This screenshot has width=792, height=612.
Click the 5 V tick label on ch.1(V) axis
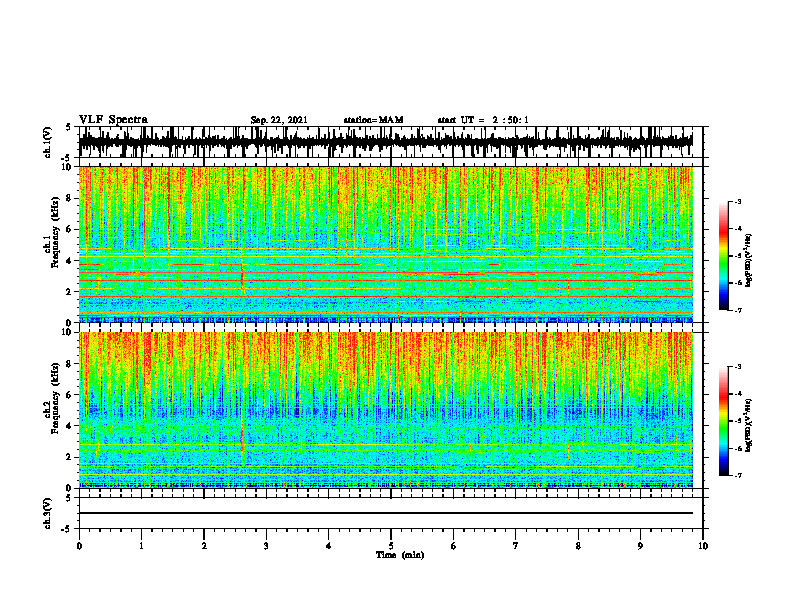point(69,127)
